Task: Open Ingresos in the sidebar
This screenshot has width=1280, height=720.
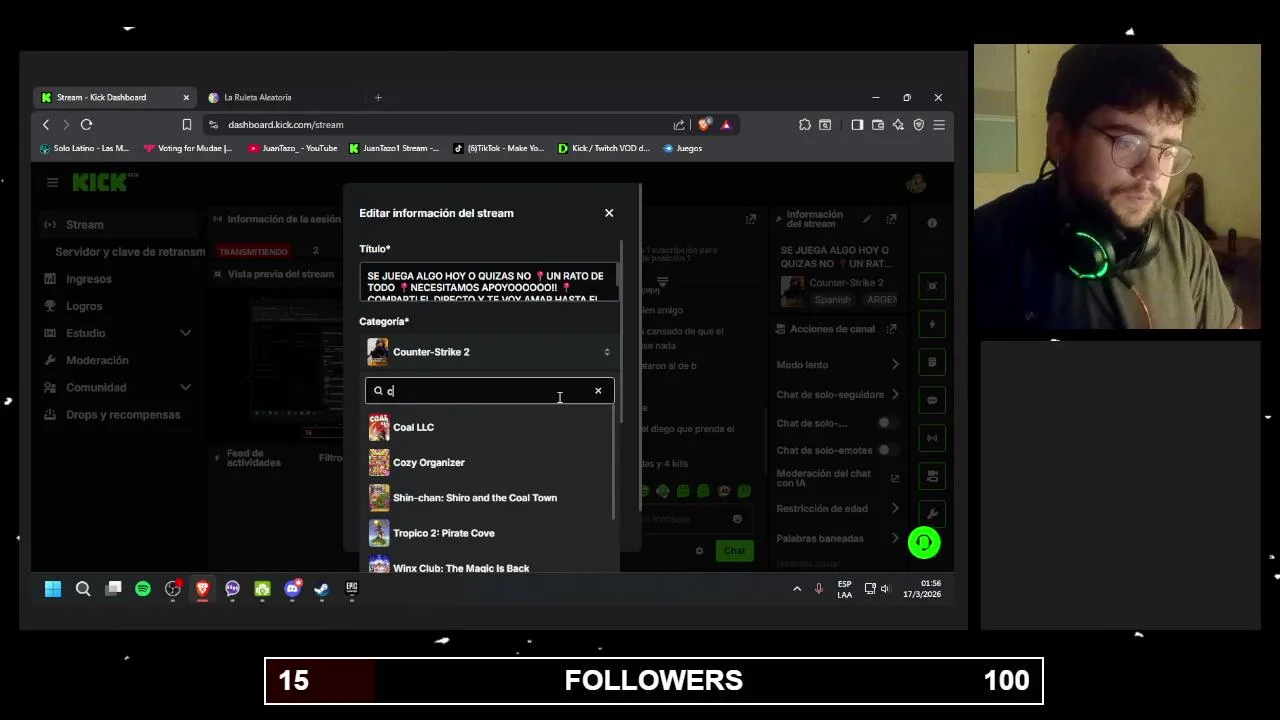Action: [x=89, y=279]
